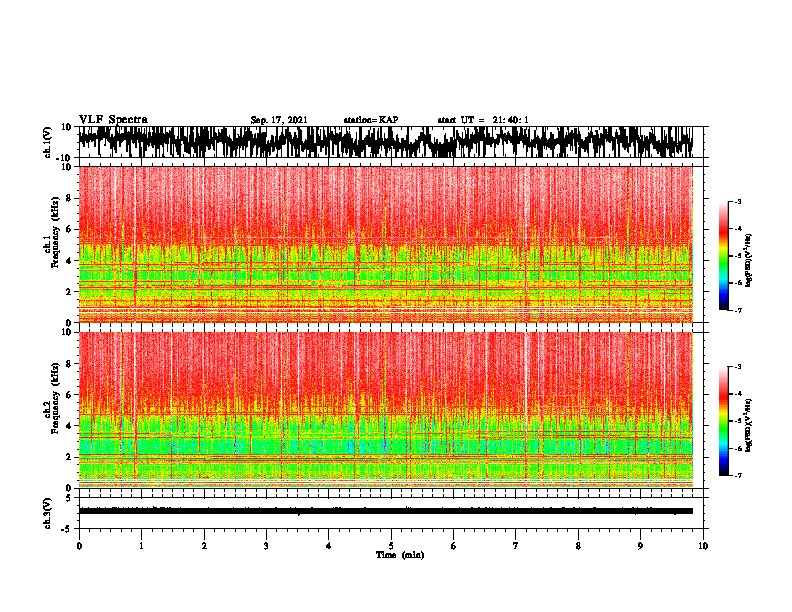Click the "Time (min)" axis title
The height and width of the screenshot is (612, 792).
tap(400, 555)
